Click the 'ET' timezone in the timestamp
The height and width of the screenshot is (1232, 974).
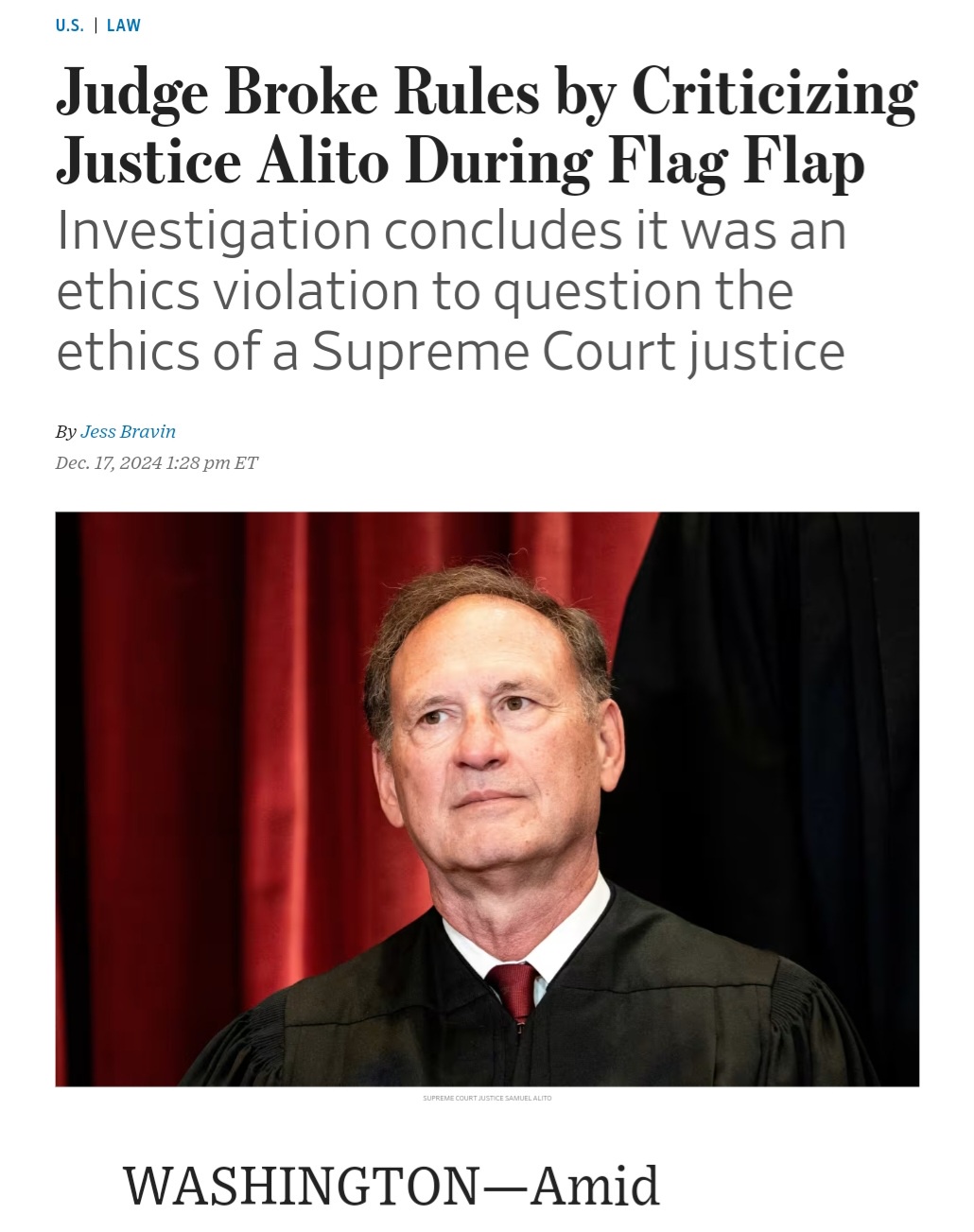point(246,462)
